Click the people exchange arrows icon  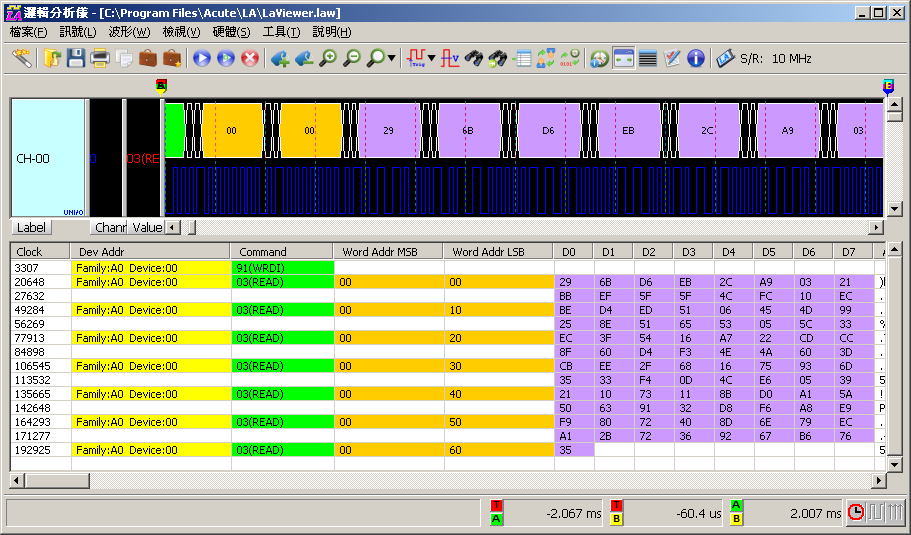point(546,58)
